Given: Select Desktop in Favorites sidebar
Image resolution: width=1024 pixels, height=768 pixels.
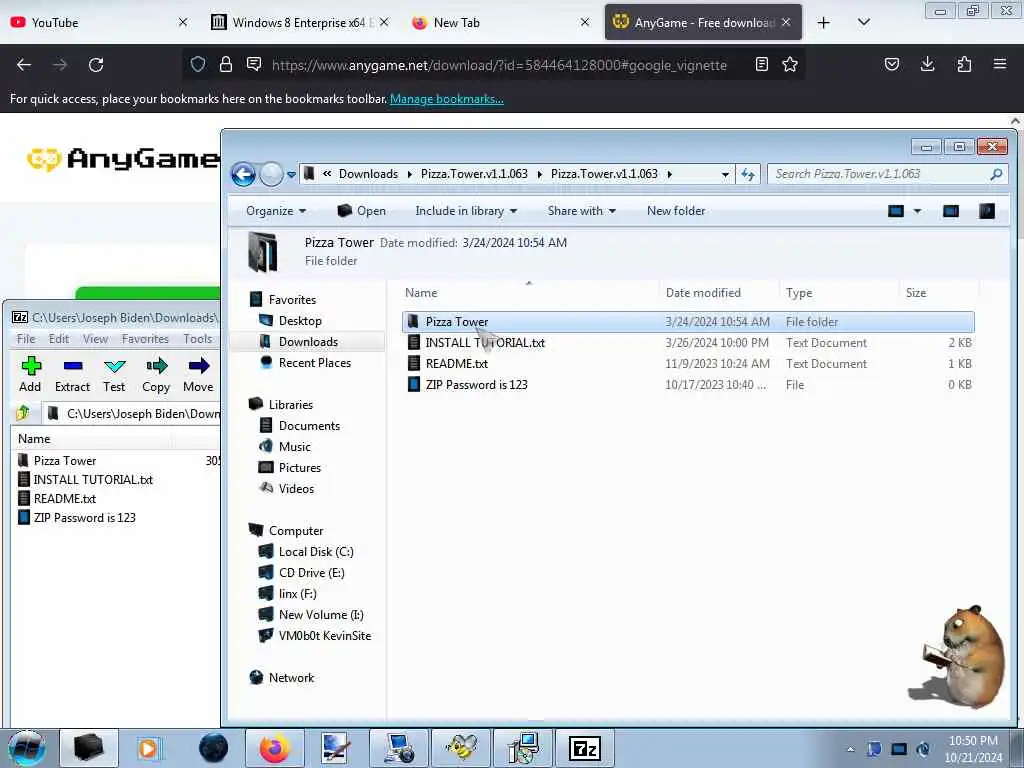Looking at the screenshot, I should 300,321.
